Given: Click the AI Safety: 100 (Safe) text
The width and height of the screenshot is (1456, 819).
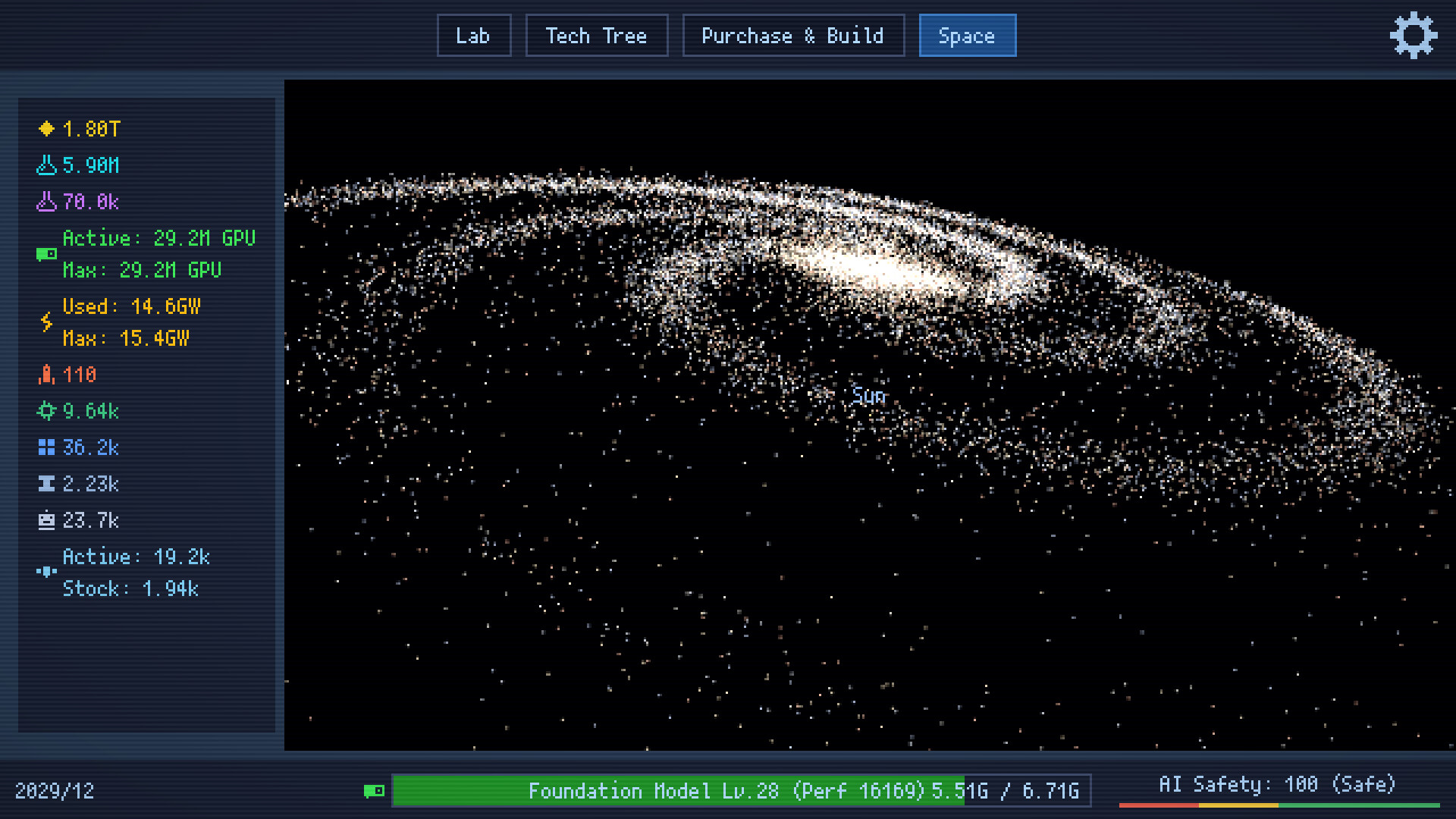Looking at the screenshot, I should coord(1278,784).
